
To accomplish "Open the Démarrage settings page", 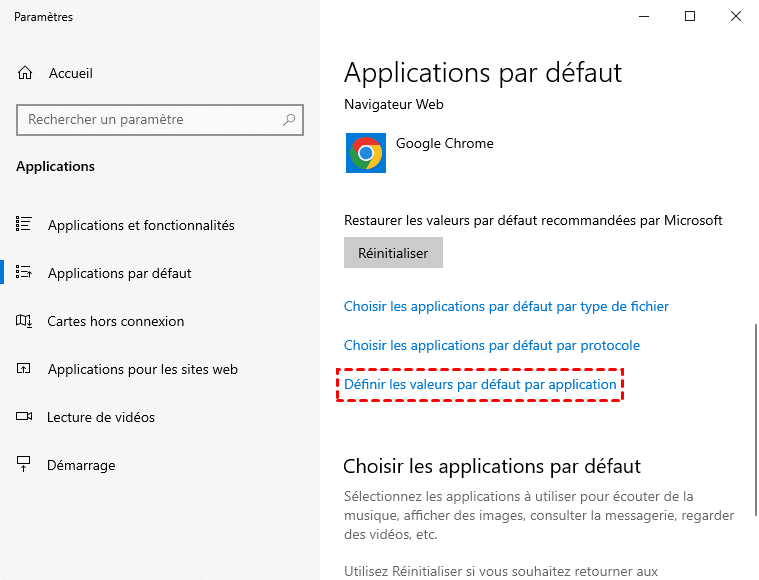I will click(x=81, y=465).
